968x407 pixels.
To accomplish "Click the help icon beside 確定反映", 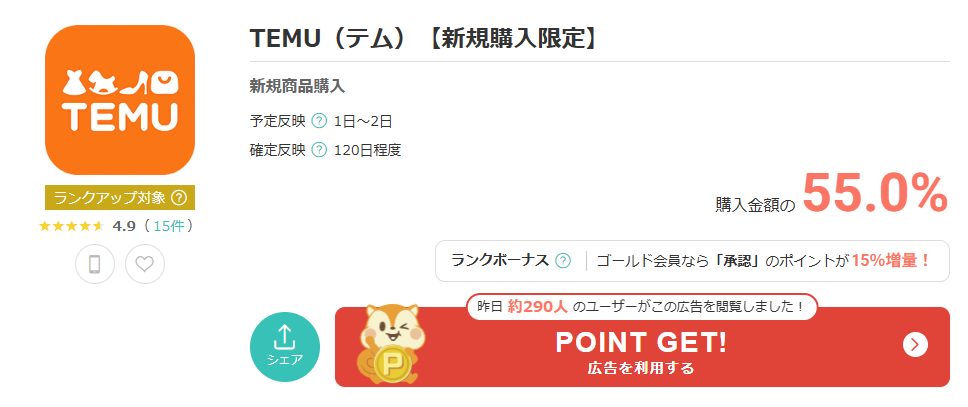I will point(319,150).
